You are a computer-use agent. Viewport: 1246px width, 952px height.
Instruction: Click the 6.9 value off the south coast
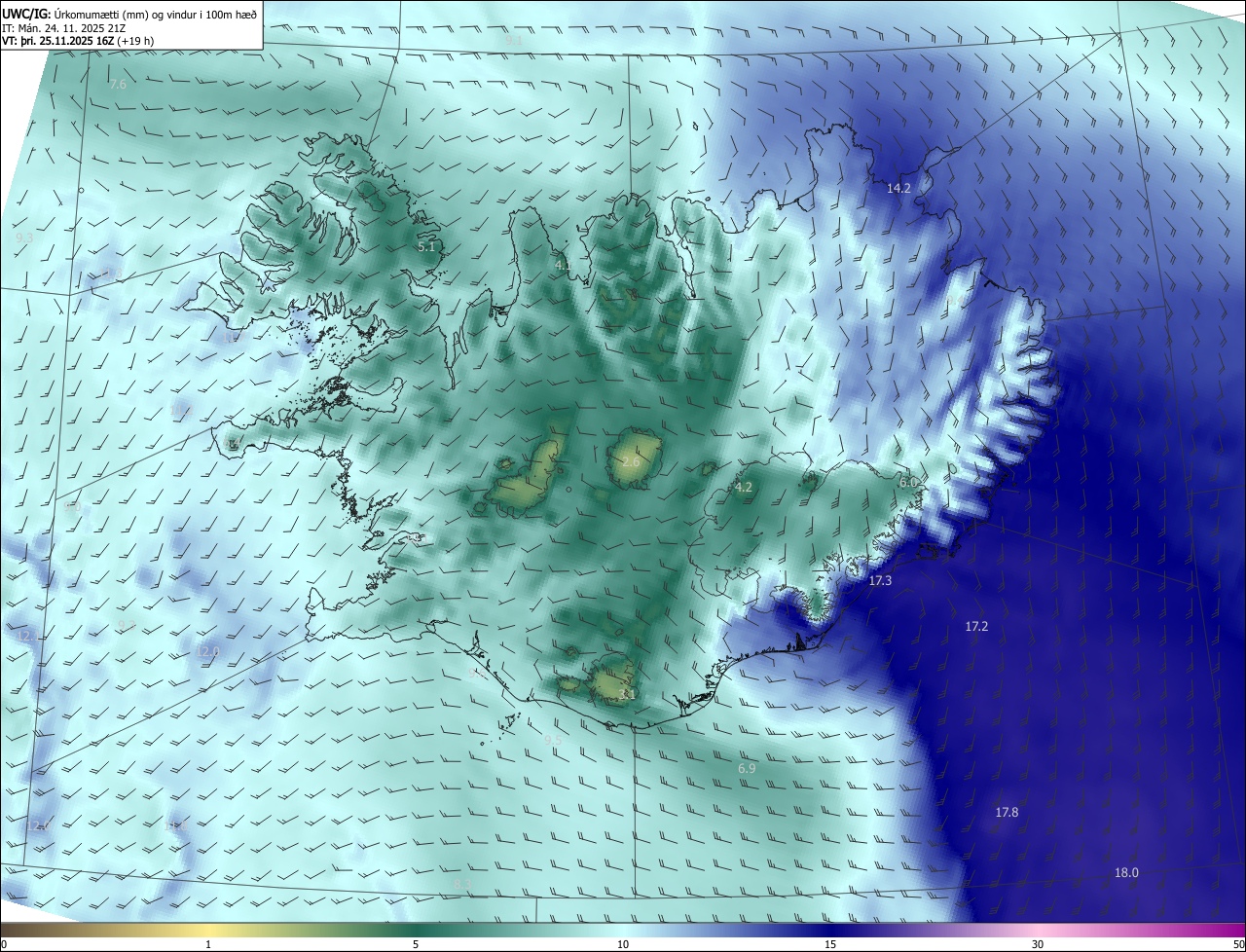[x=747, y=768]
